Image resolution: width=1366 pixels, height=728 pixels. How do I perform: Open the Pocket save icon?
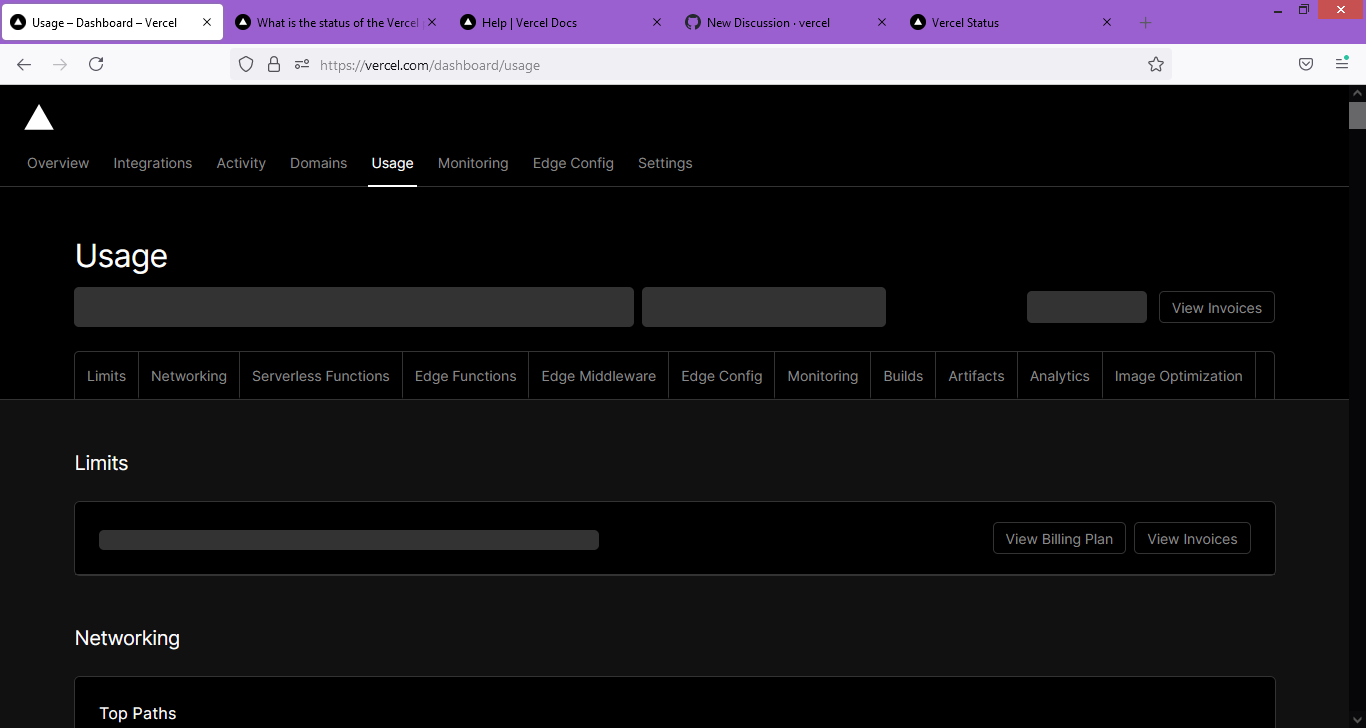pos(1306,64)
